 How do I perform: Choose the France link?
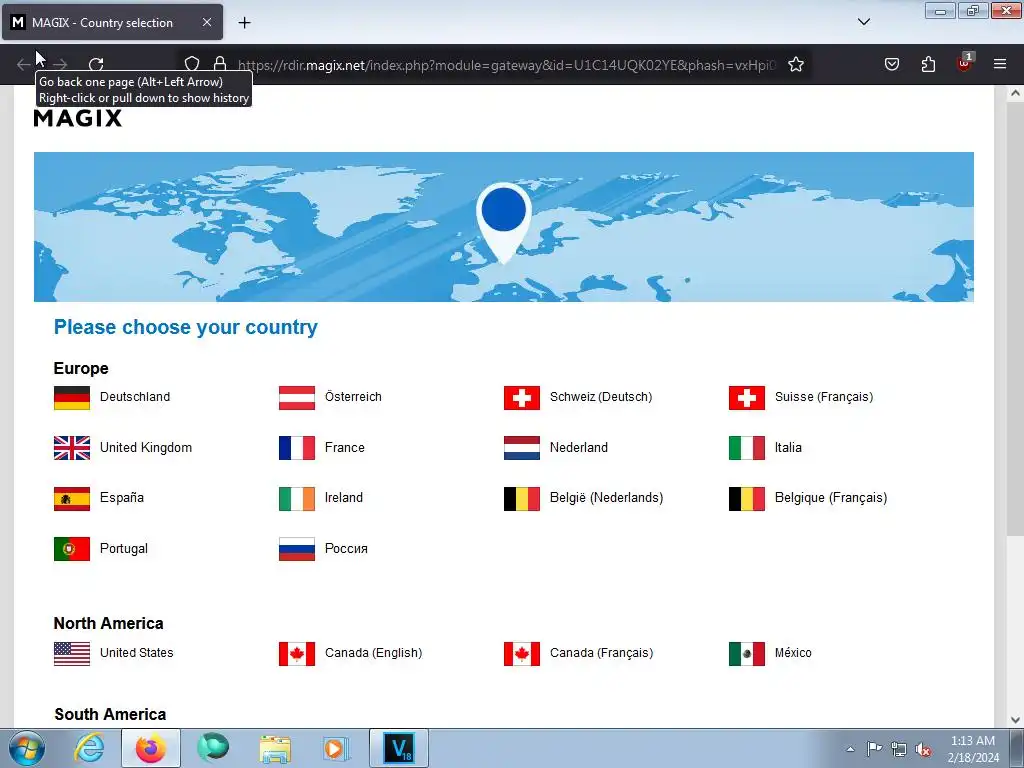click(x=345, y=447)
